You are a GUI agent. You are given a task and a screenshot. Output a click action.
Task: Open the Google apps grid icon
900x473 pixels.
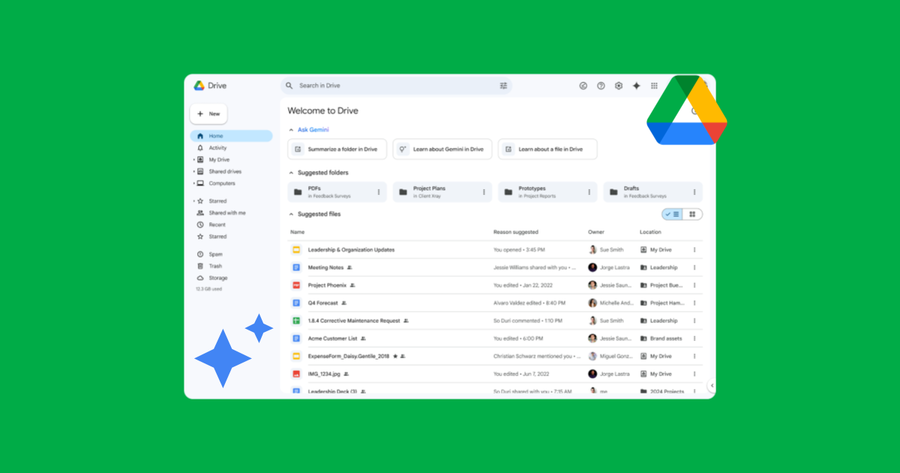tap(654, 86)
